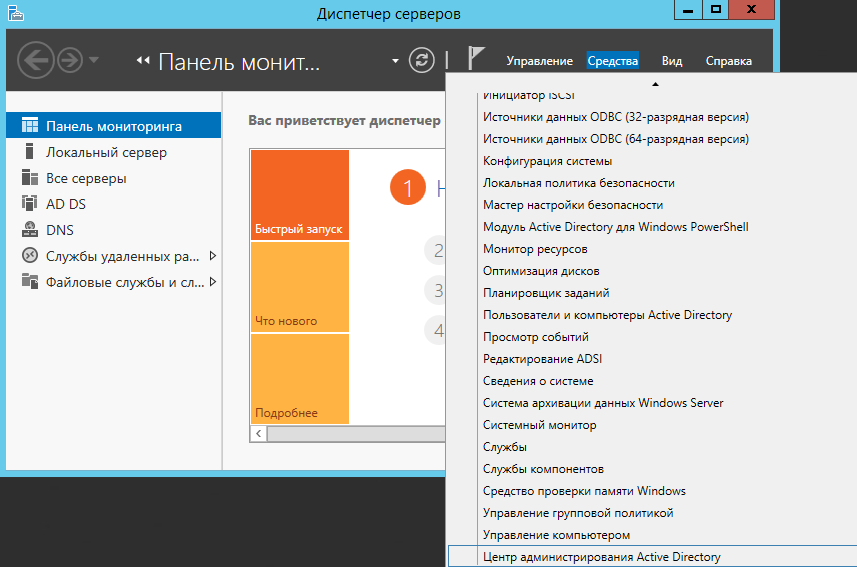Screen dimensions: 857x567
Task: Open Центр администрирования Active Directory
Action: coord(651,557)
